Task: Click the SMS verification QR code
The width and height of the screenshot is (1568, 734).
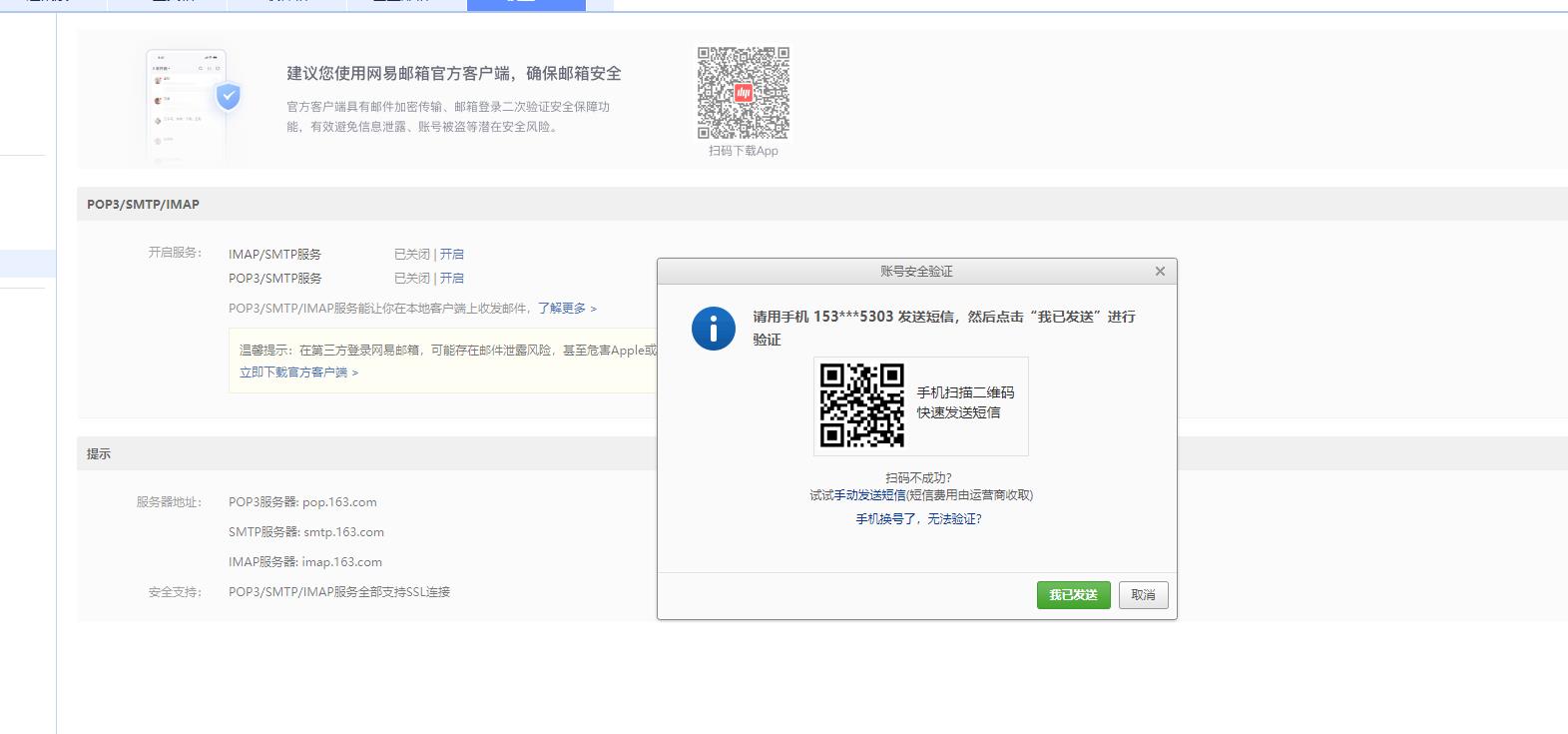Action: click(x=861, y=405)
